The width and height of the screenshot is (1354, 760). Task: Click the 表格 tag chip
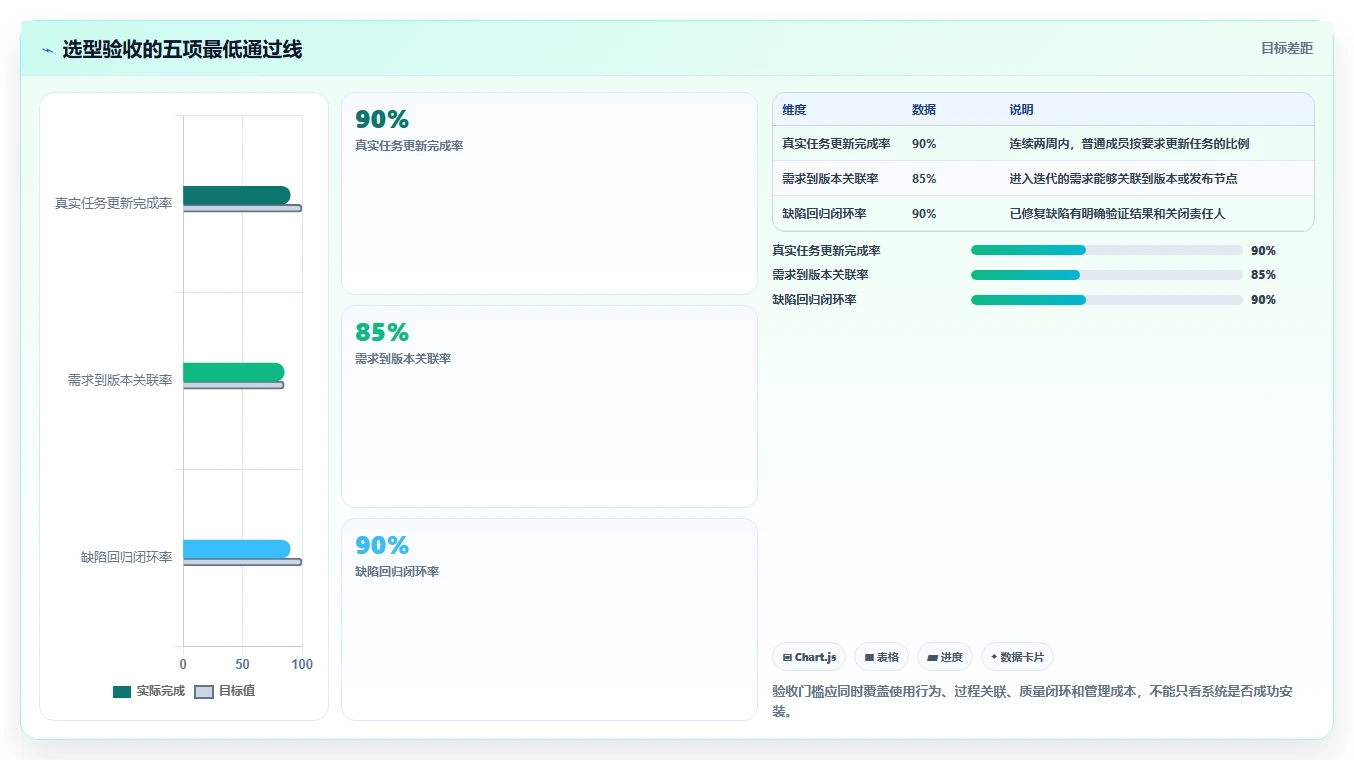coord(882,657)
